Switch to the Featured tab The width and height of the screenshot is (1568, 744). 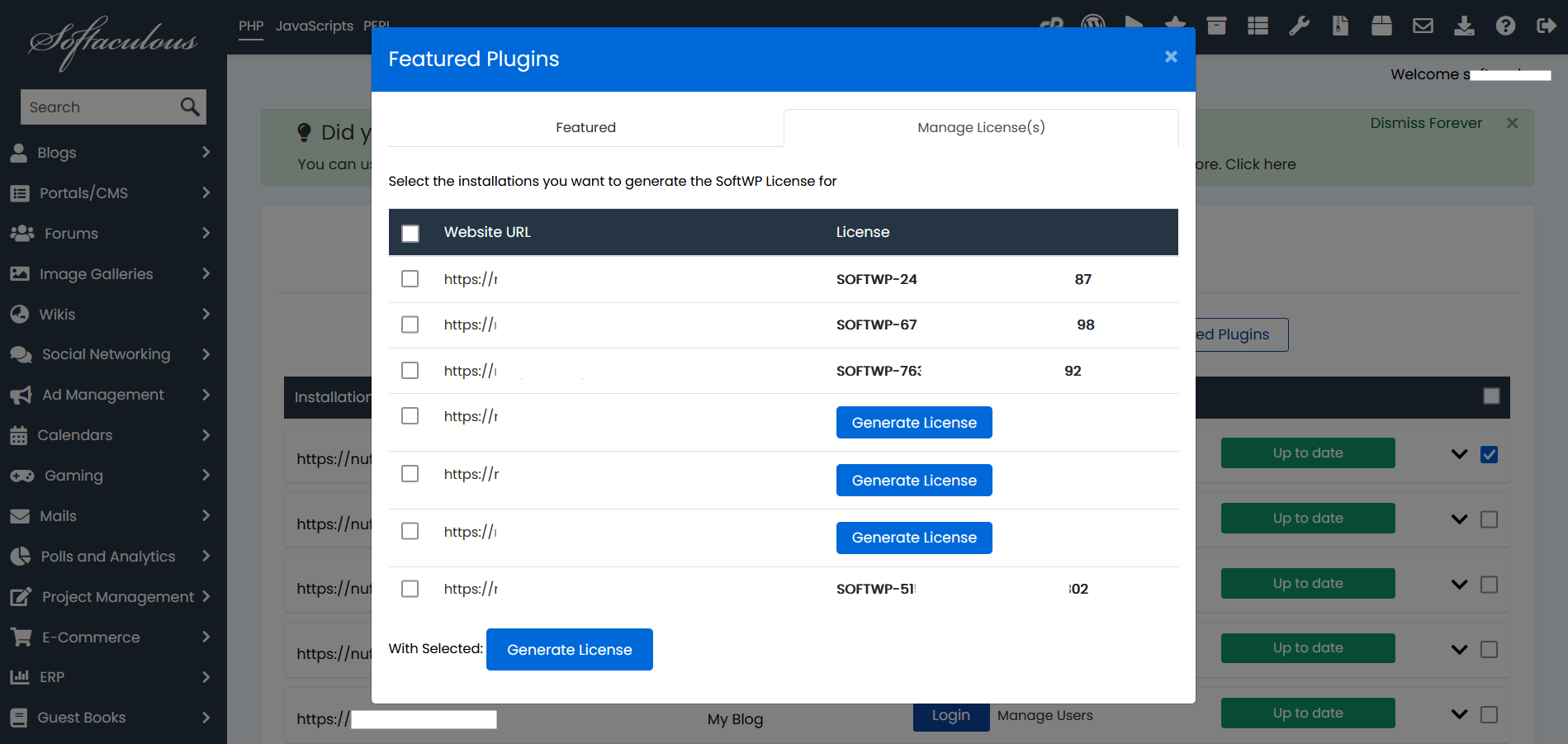pos(585,127)
